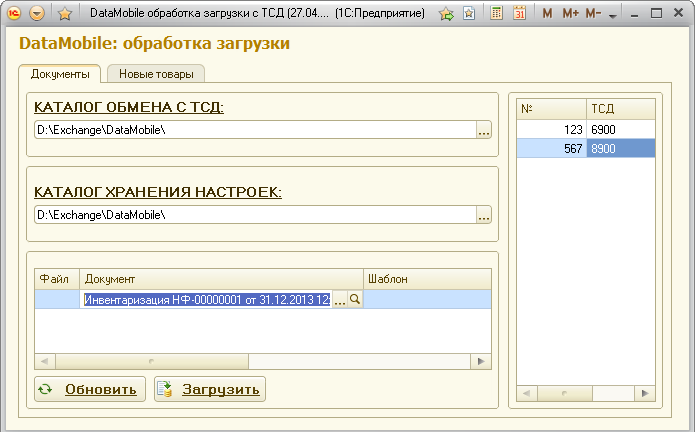Click documents table scroll left arrow
Screen dimensions: 695x433
(x=45, y=361)
